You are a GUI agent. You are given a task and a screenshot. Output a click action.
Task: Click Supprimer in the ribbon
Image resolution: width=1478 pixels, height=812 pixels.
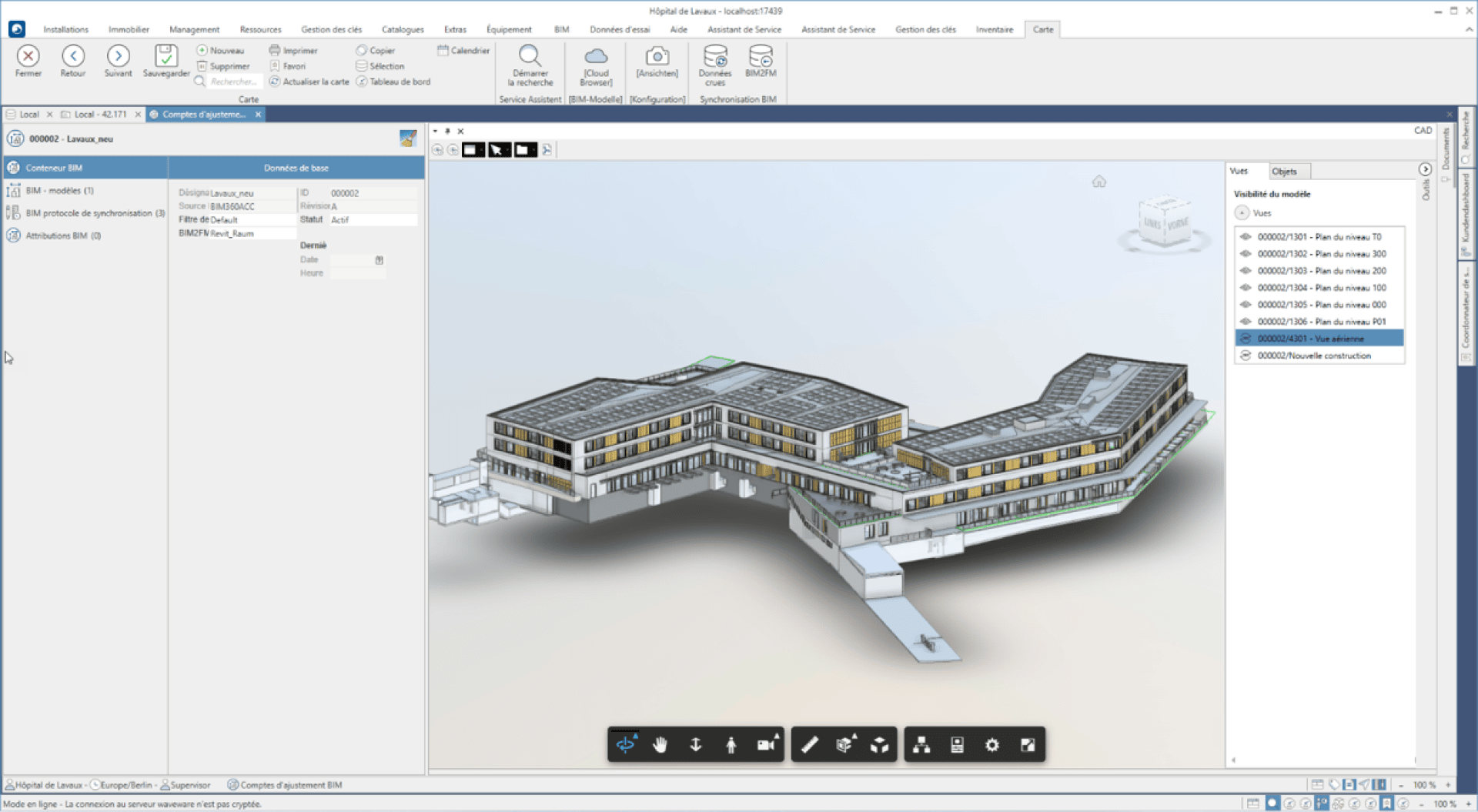click(x=223, y=66)
